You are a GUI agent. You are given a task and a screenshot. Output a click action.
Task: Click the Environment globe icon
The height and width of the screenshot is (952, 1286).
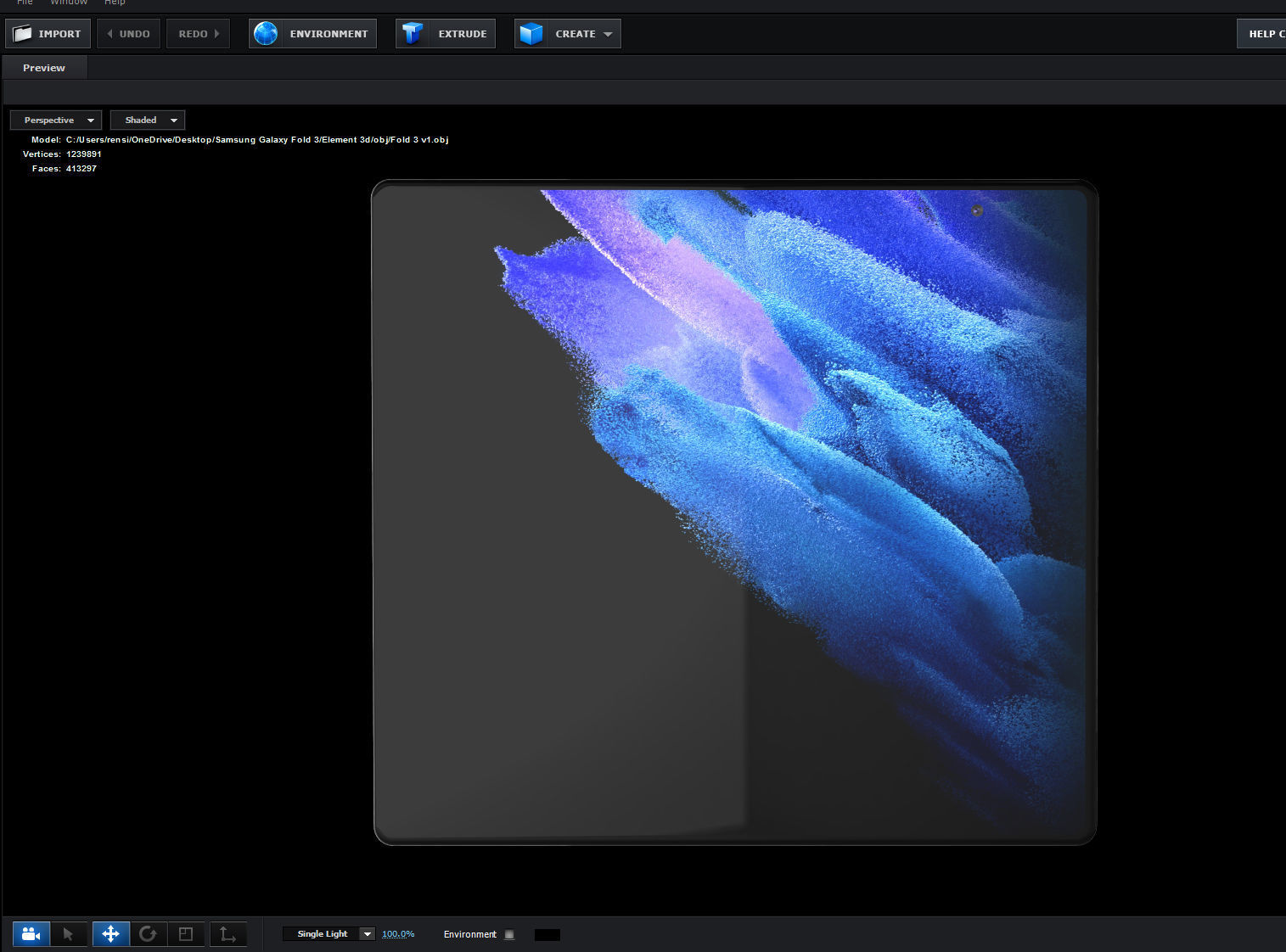pyautogui.click(x=266, y=34)
